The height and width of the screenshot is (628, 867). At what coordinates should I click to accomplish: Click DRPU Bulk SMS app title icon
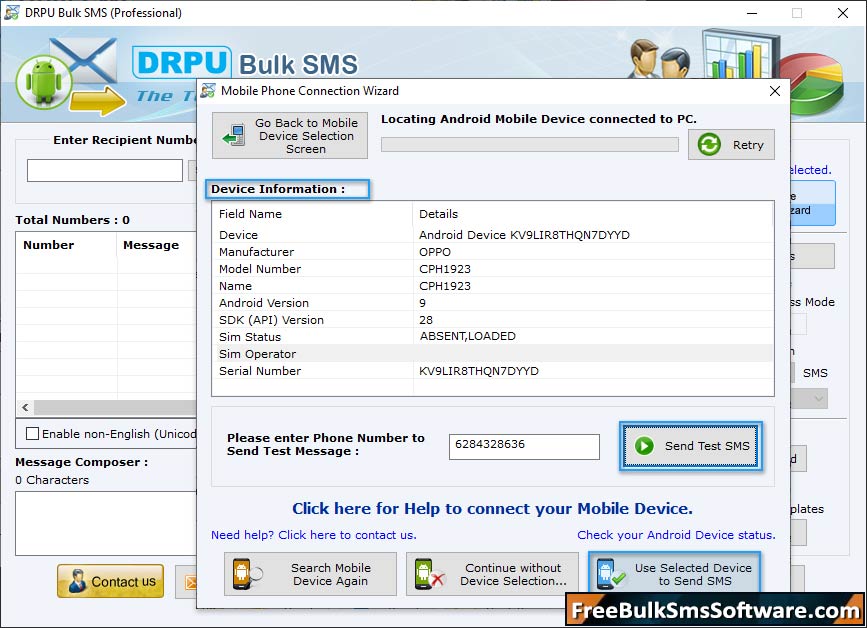pos(11,13)
